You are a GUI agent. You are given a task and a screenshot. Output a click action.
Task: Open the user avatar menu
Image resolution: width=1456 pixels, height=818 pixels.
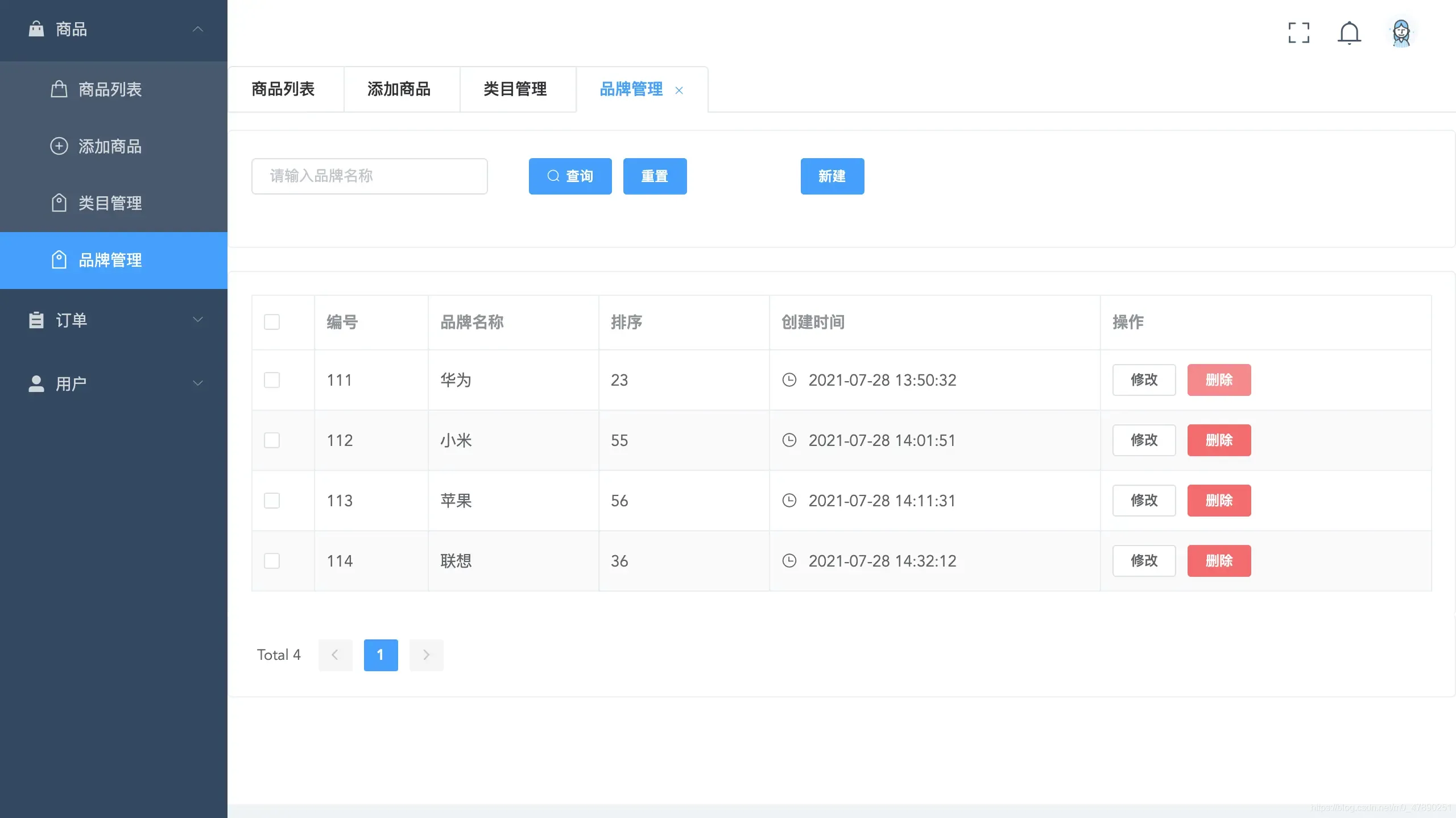point(1401,33)
